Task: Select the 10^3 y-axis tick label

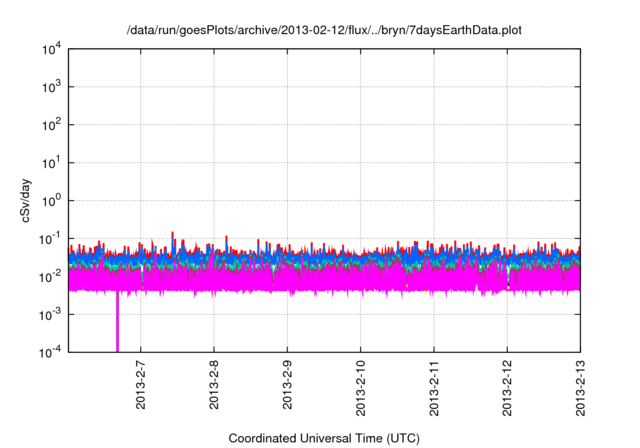Action: coord(51,87)
